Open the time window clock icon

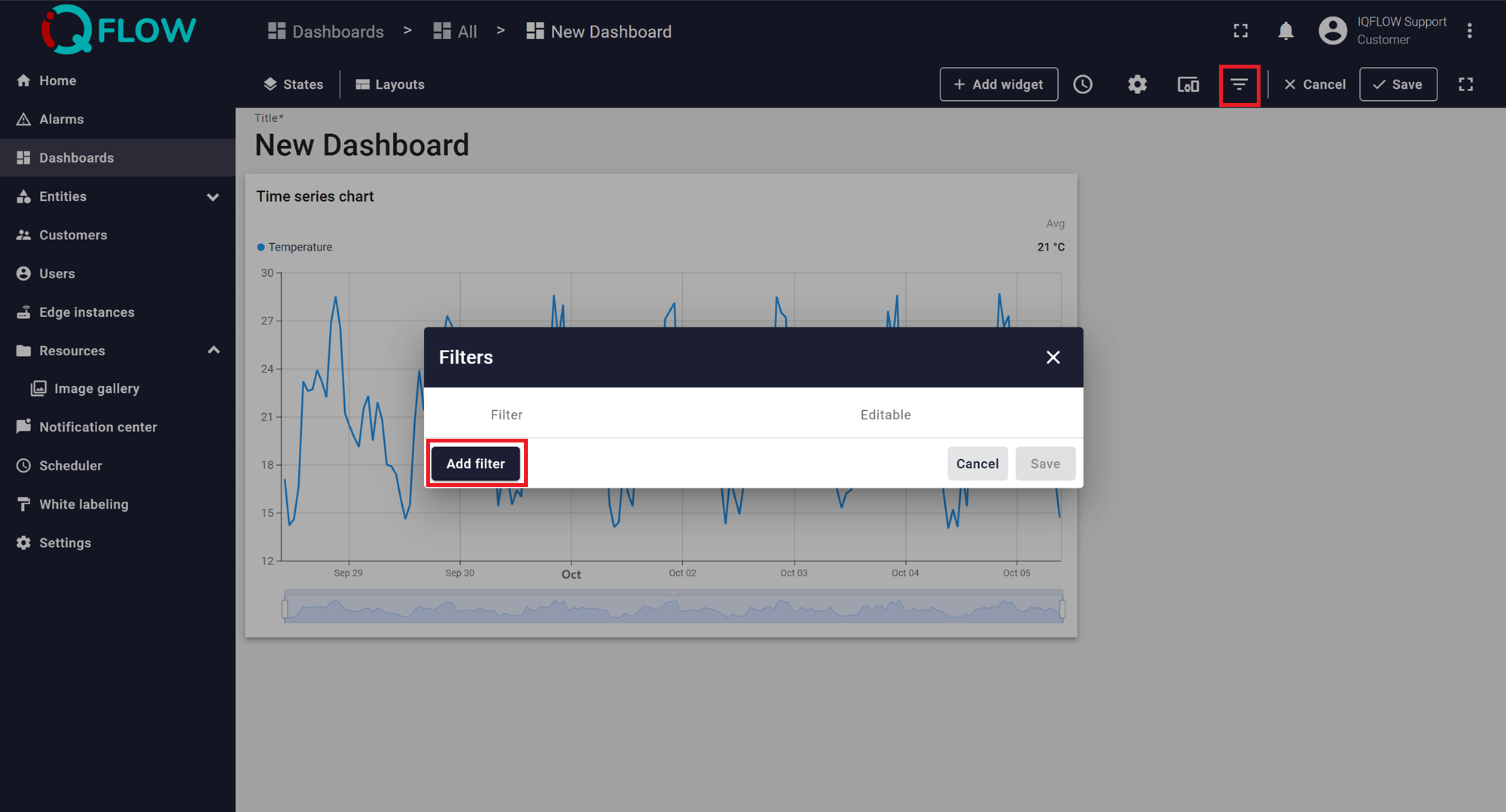point(1083,84)
